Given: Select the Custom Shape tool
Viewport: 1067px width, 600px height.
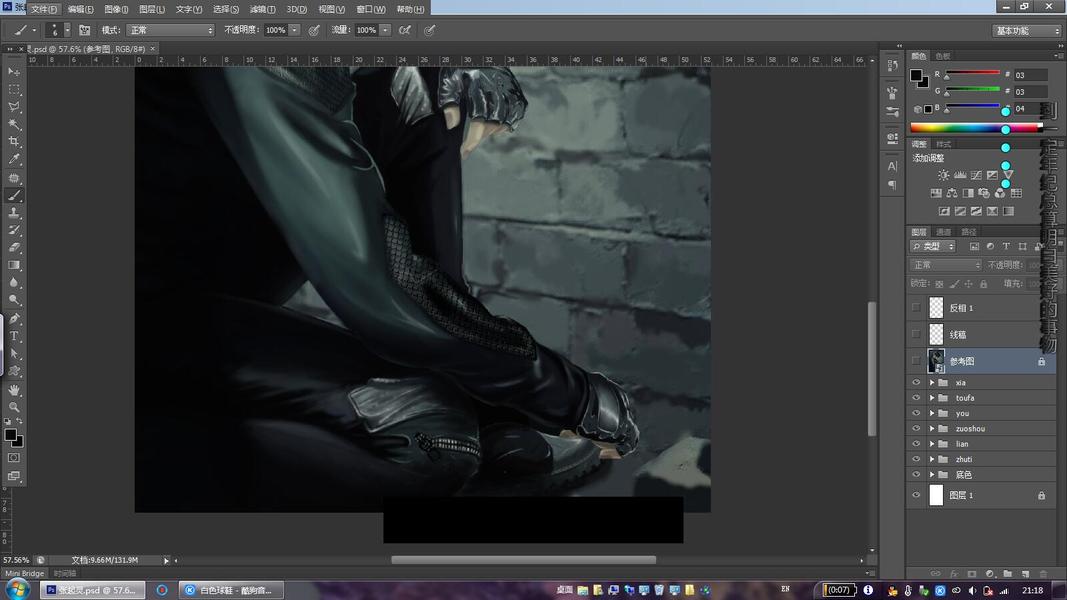Looking at the screenshot, I should click(x=14, y=371).
